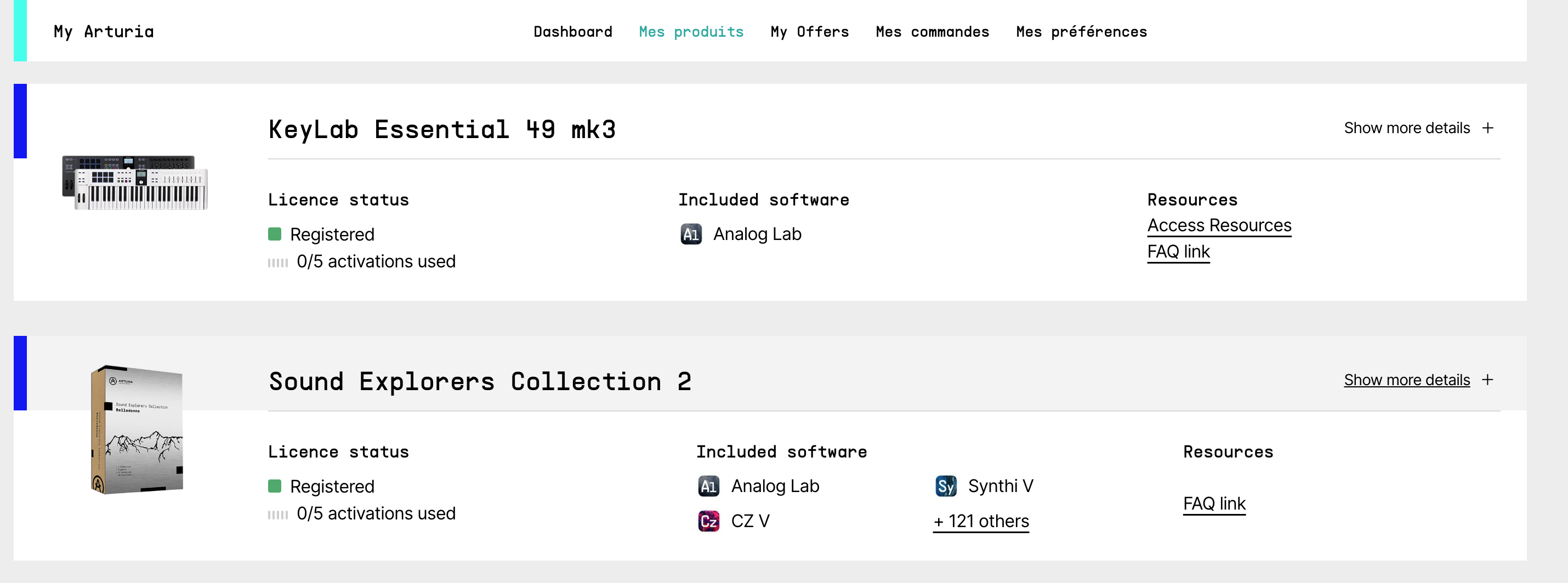Open the Dashboard tab
This screenshot has width=1568, height=583.
pos(573,32)
